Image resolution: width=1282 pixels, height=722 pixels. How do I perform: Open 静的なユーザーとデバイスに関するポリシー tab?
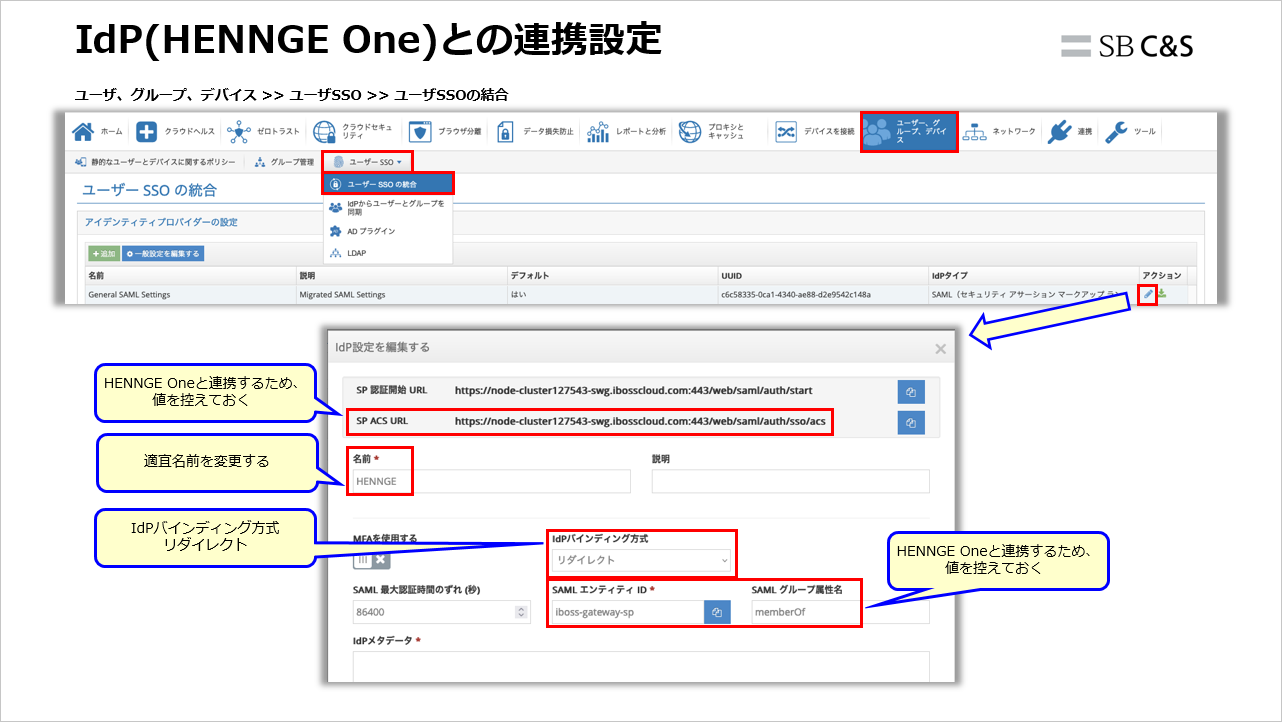tap(156, 162)
